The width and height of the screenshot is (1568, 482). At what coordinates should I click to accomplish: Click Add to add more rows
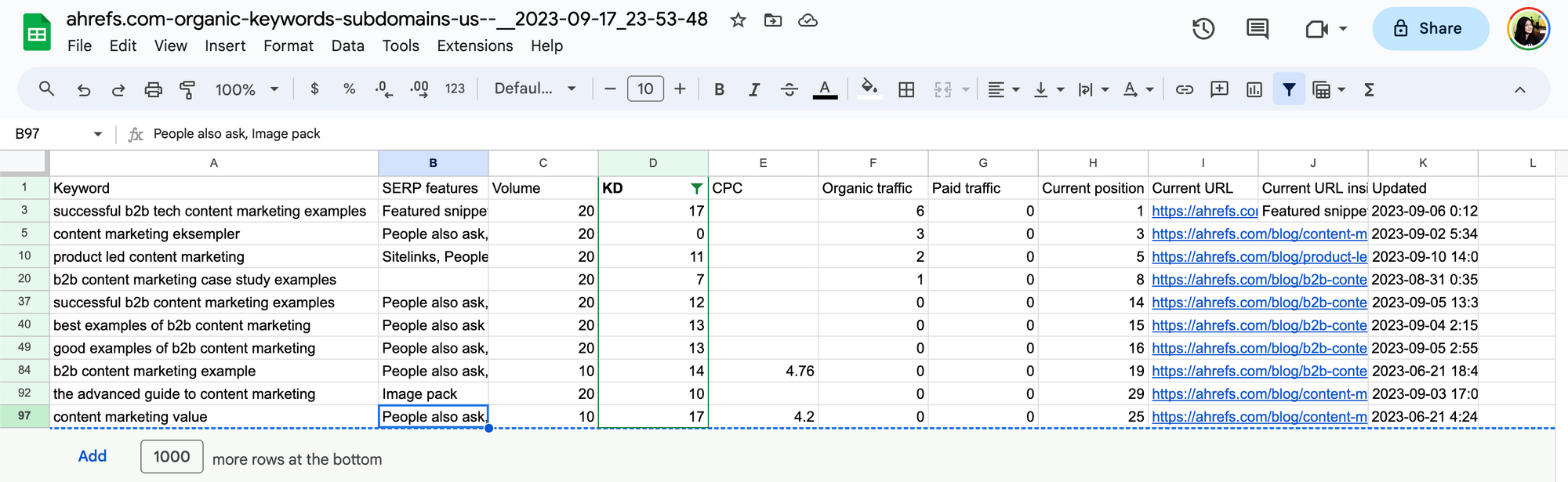[x=93, y=456]
